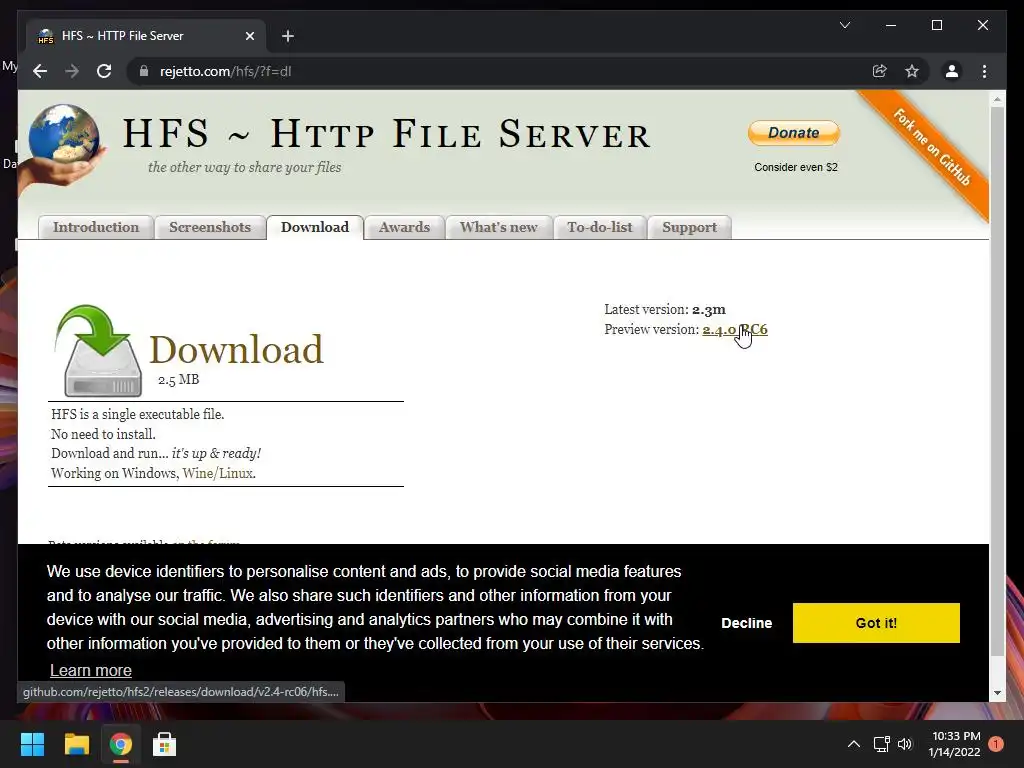Click the network tray icon
Viewport: 1024px width, 768px height.
click(882, 744)
